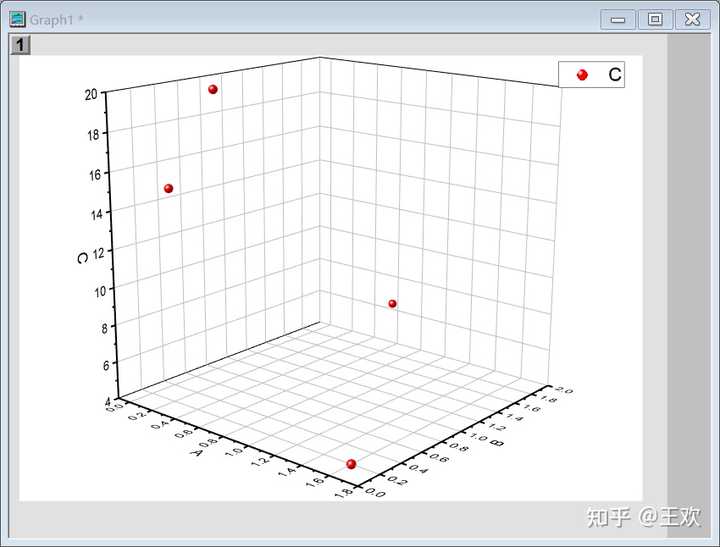720x547 pixels.
Task: Click the A axis title
Action: pos(197,452)
